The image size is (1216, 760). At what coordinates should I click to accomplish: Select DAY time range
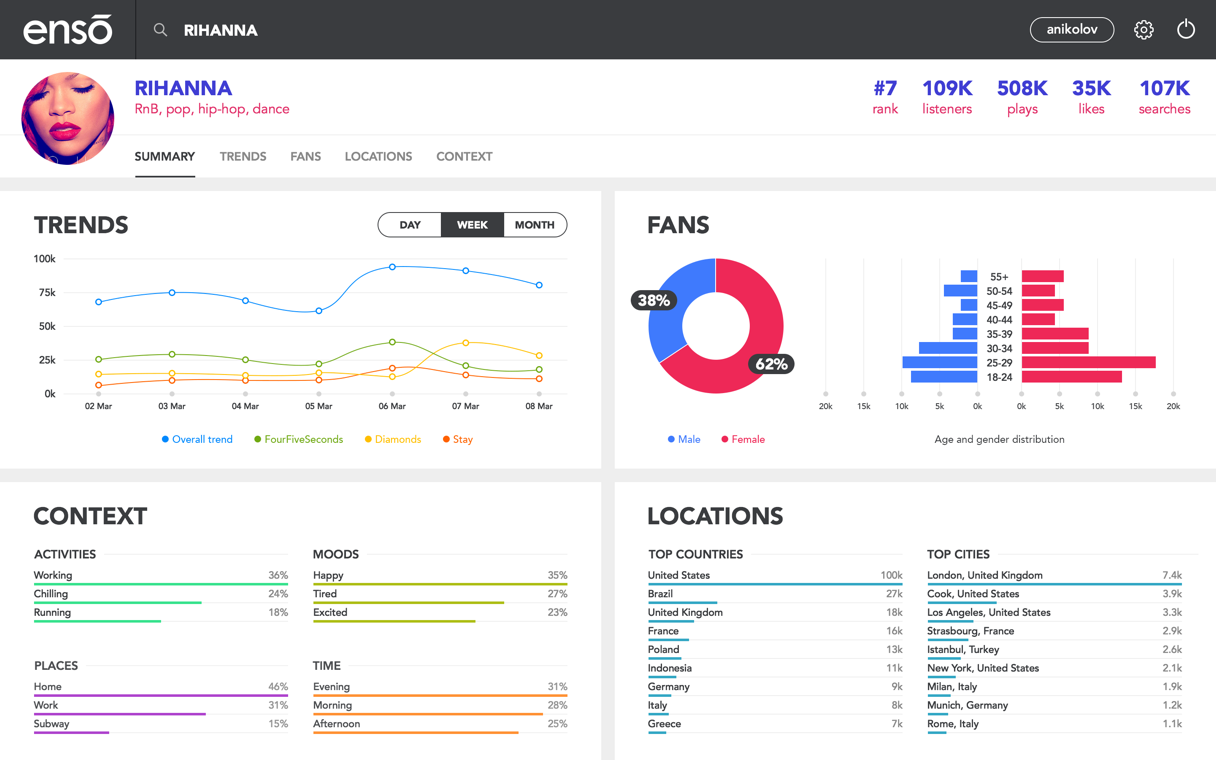(410, 225)
